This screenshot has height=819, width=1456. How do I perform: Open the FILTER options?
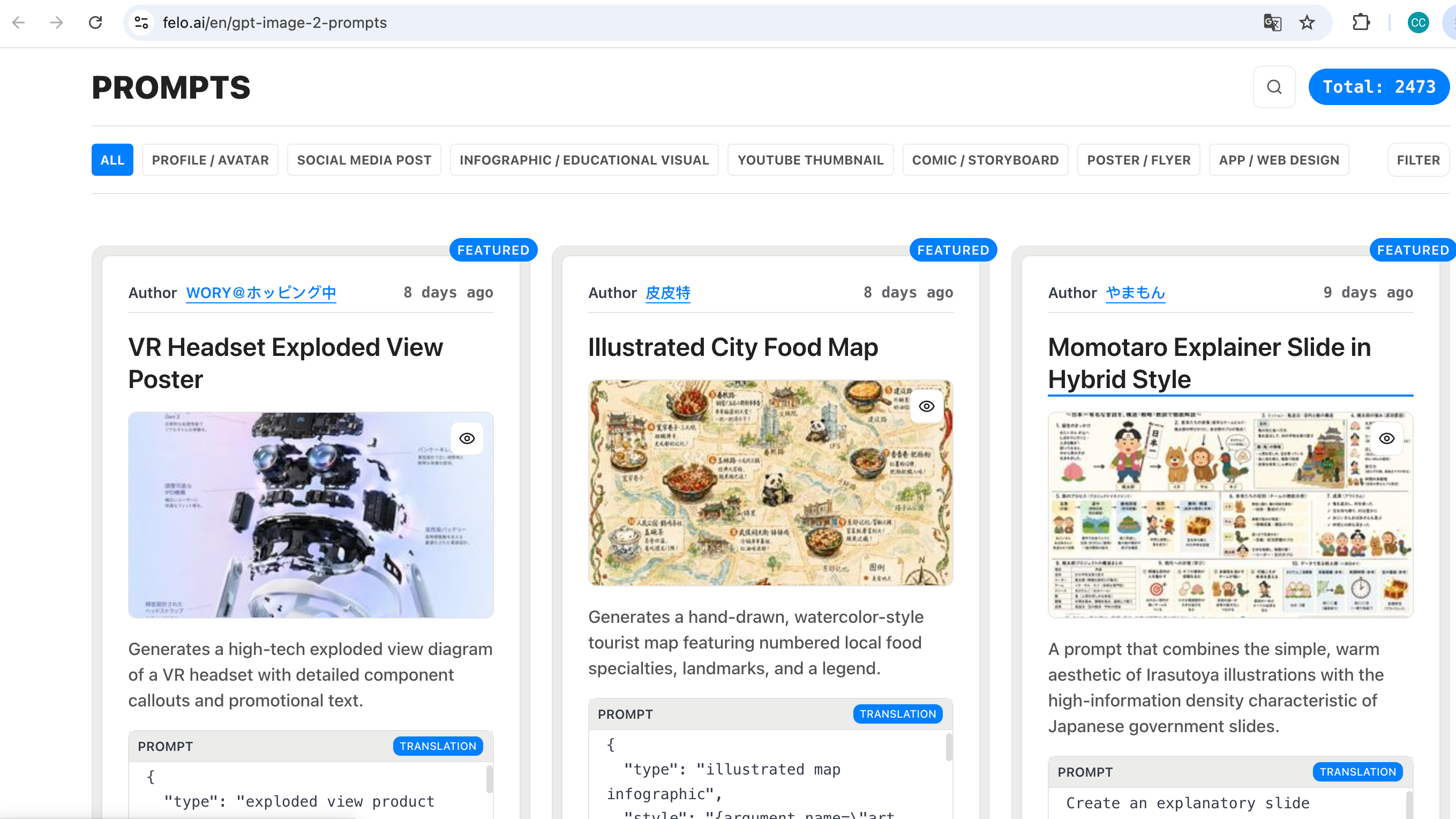[1417, 160]
